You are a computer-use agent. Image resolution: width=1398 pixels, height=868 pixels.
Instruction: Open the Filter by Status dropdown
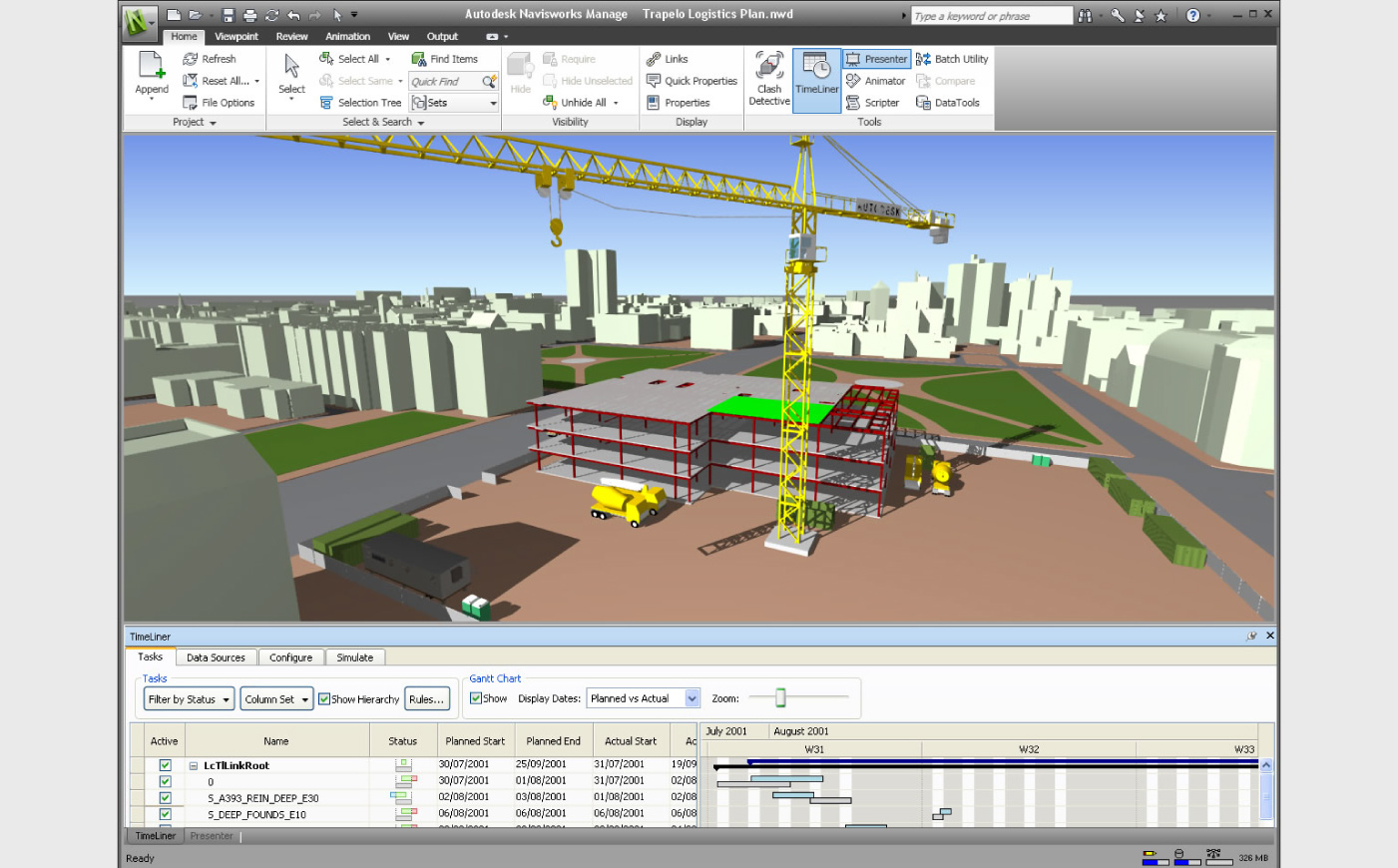click(x=190, y=699)
